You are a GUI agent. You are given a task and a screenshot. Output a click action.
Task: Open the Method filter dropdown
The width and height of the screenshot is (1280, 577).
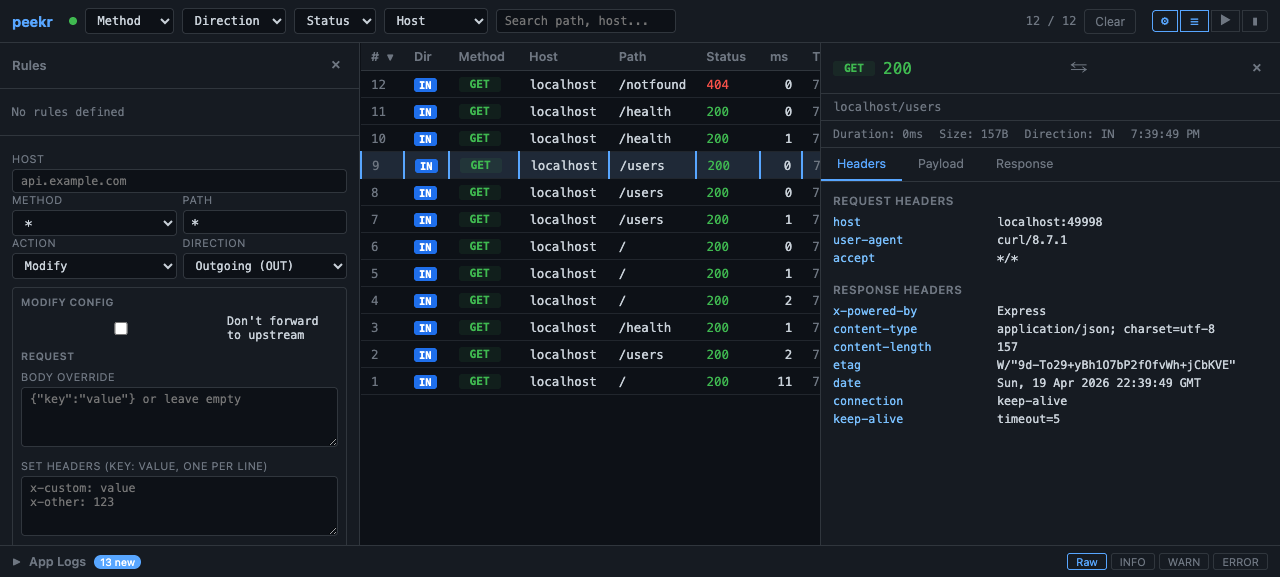click(x=129, y=21)
